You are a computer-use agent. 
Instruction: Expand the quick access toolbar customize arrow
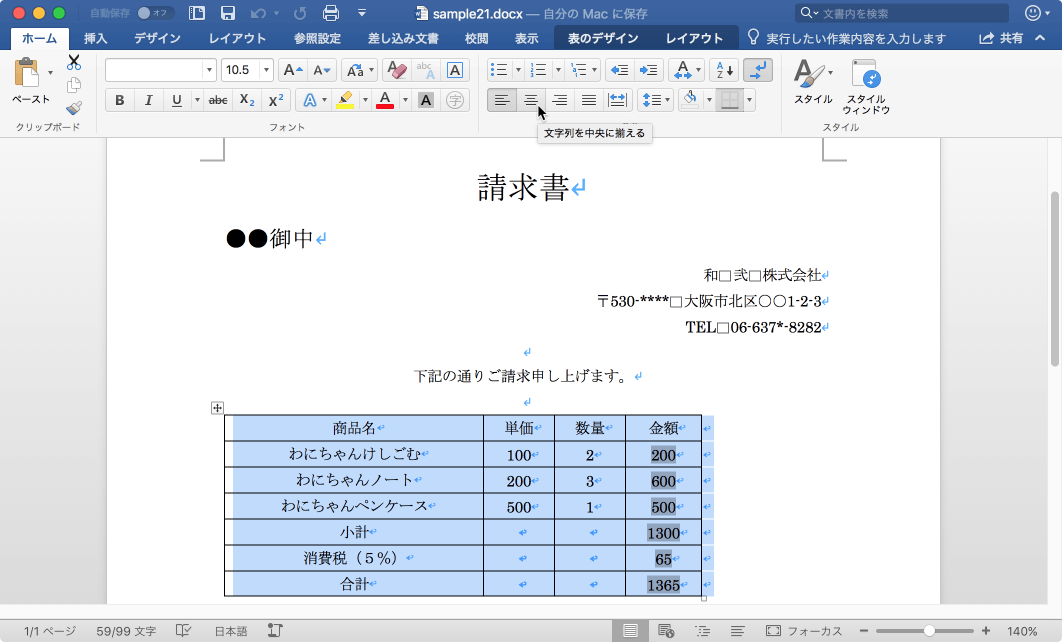[362, 13]
